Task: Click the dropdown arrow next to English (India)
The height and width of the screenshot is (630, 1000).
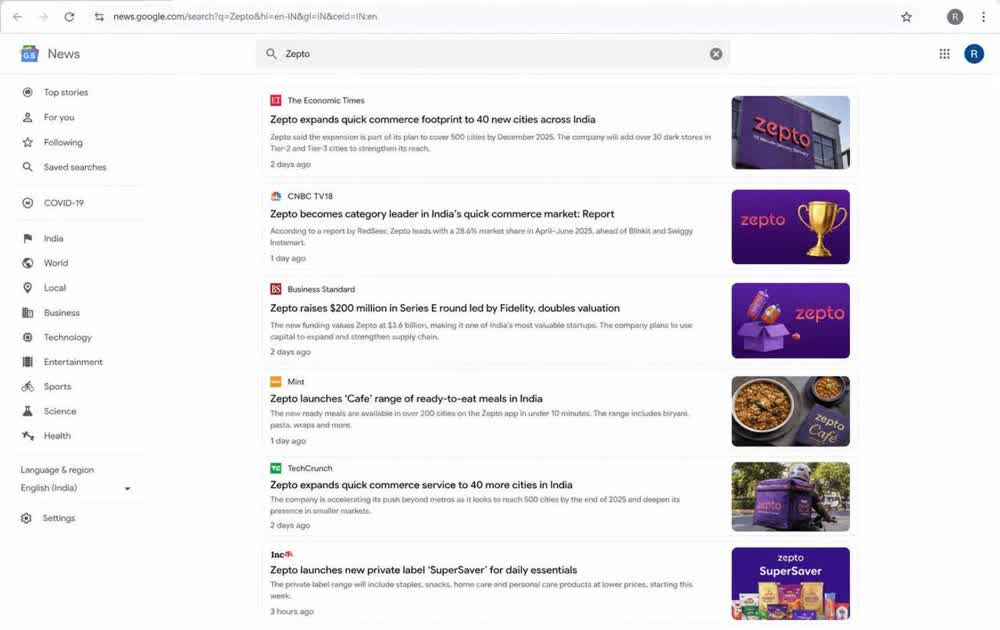Action: pos(128,488)
